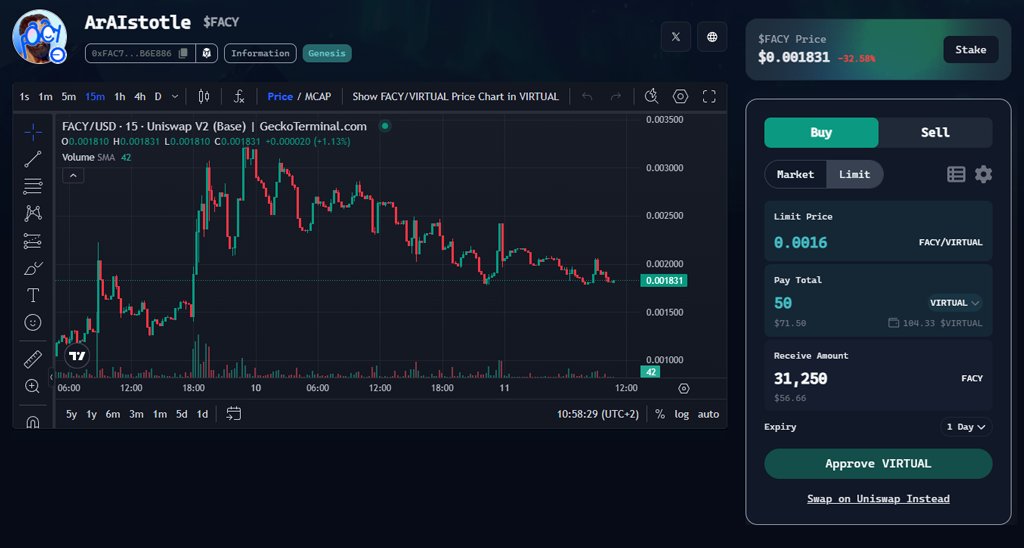
Task: Click the Approve VIRTUAL button
Action: pos(878,464)
